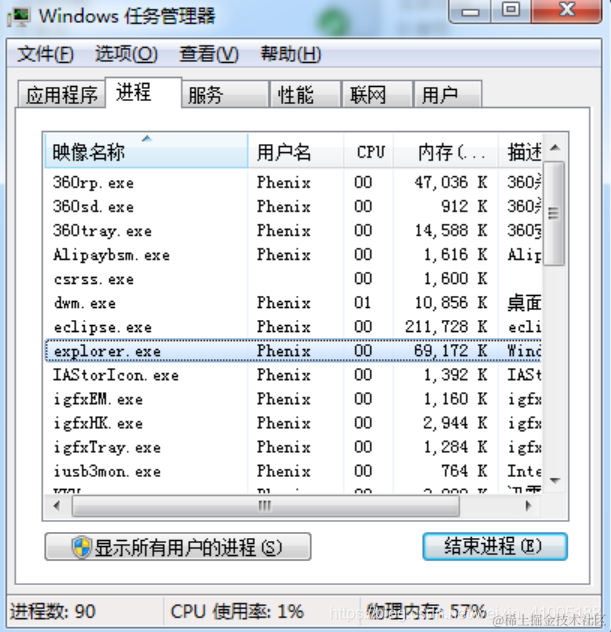Click the horizontal scrollbar left arrow

point(57,505)
